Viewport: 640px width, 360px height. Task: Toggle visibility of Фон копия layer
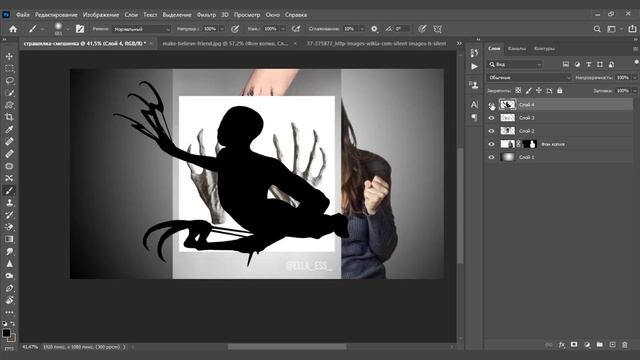tap(491, 144)
